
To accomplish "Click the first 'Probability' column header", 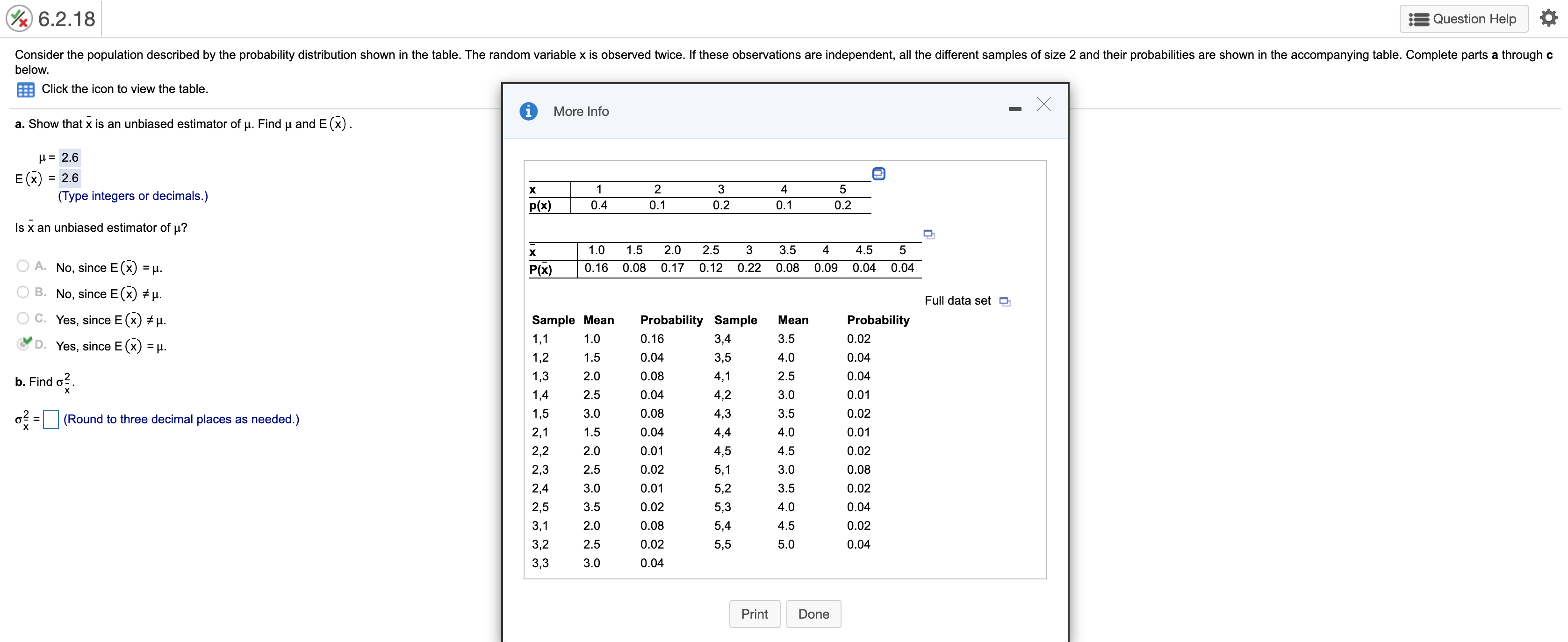I will [x=671, y=320].
